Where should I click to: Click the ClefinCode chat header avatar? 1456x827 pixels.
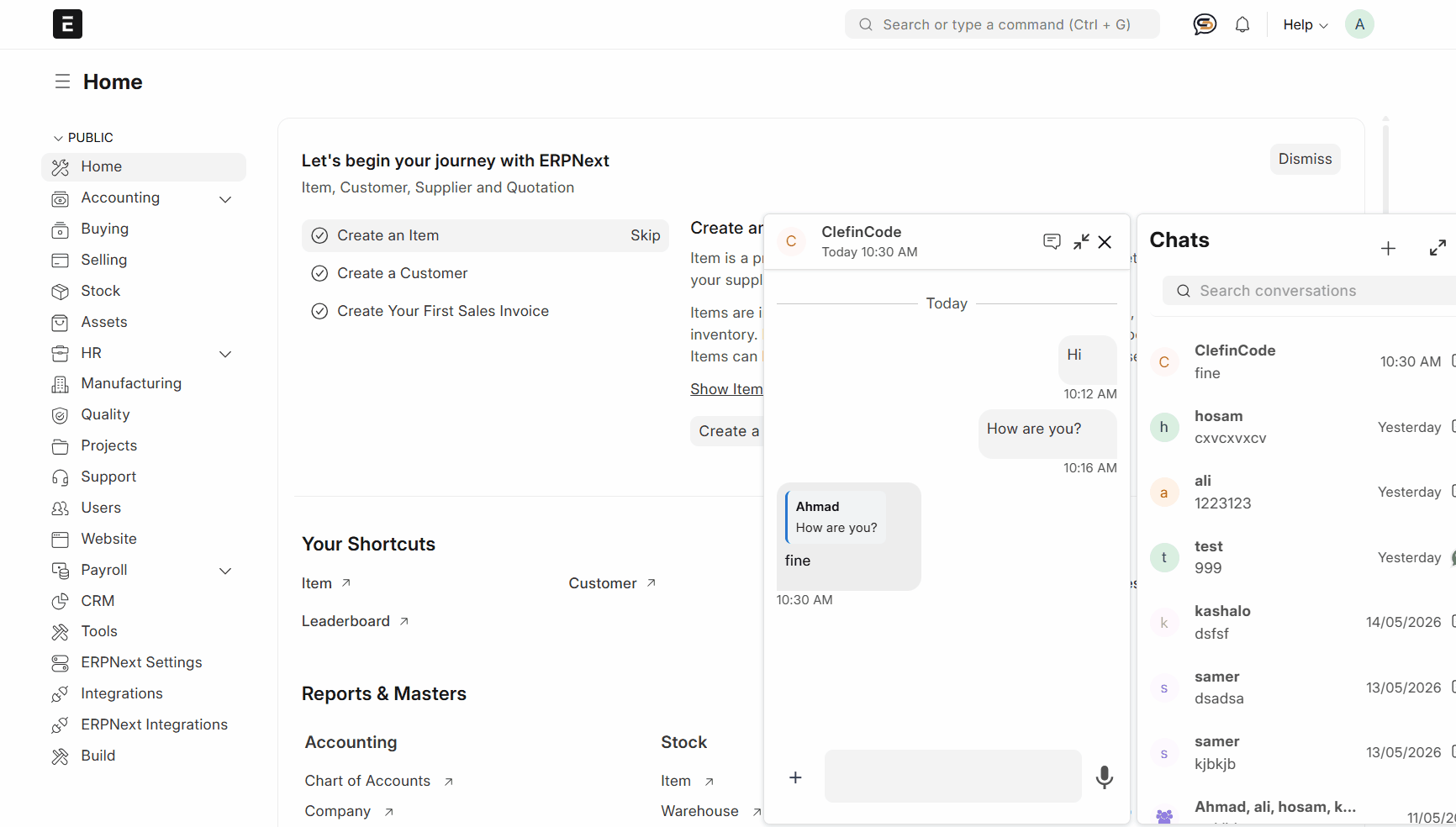(791, 241)
